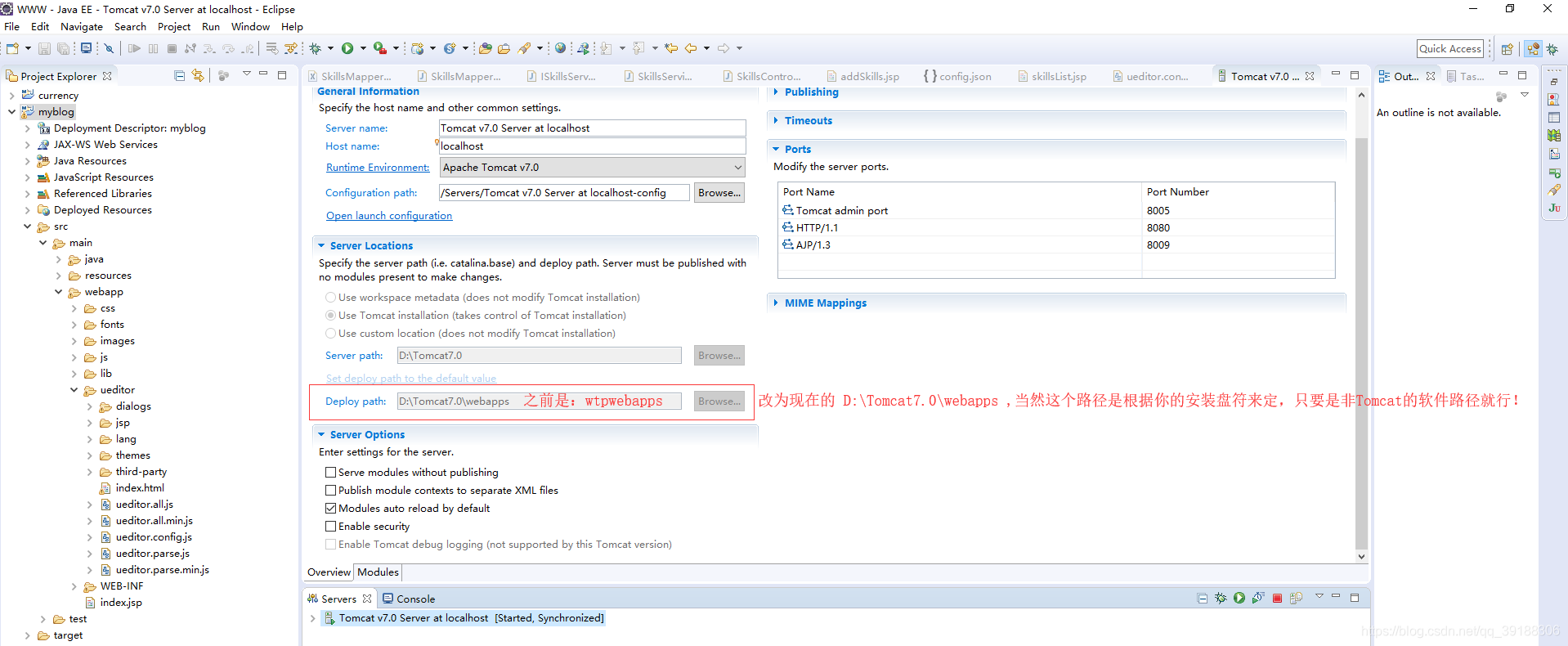The width and height of the screenshot is (1568, 646).
Task: Expand the MIME Mappings section
Action: pos(776,303)
